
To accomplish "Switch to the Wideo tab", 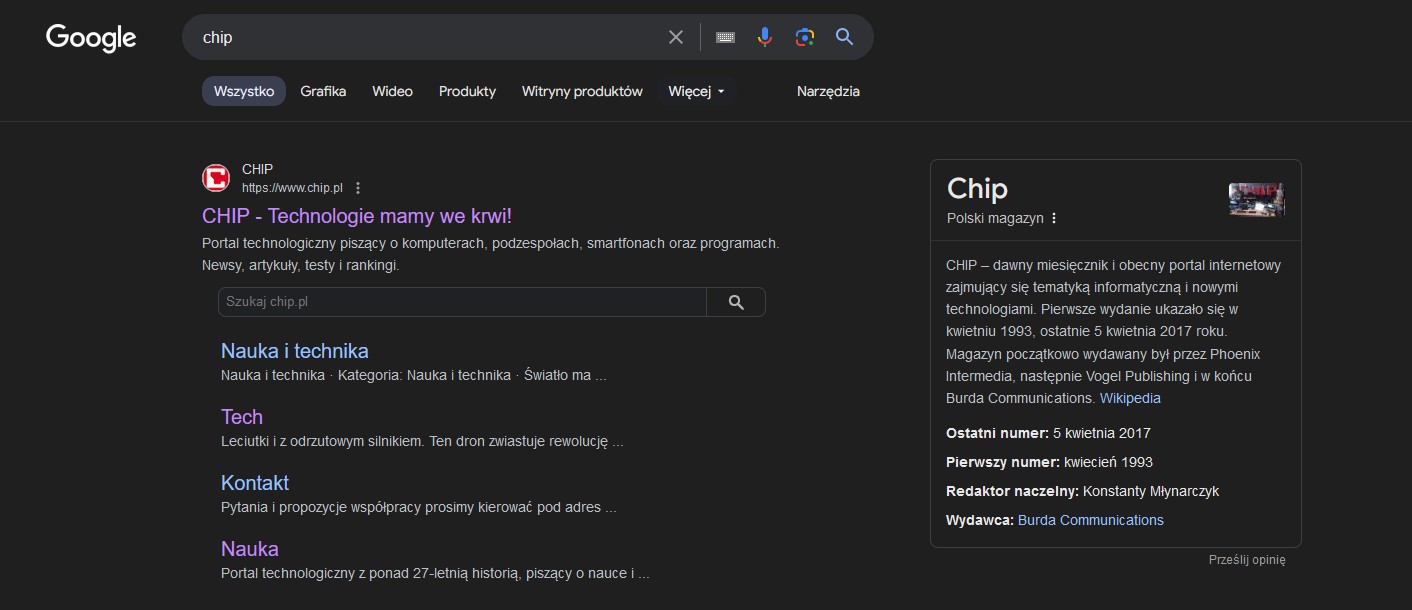I will point(392,91).
